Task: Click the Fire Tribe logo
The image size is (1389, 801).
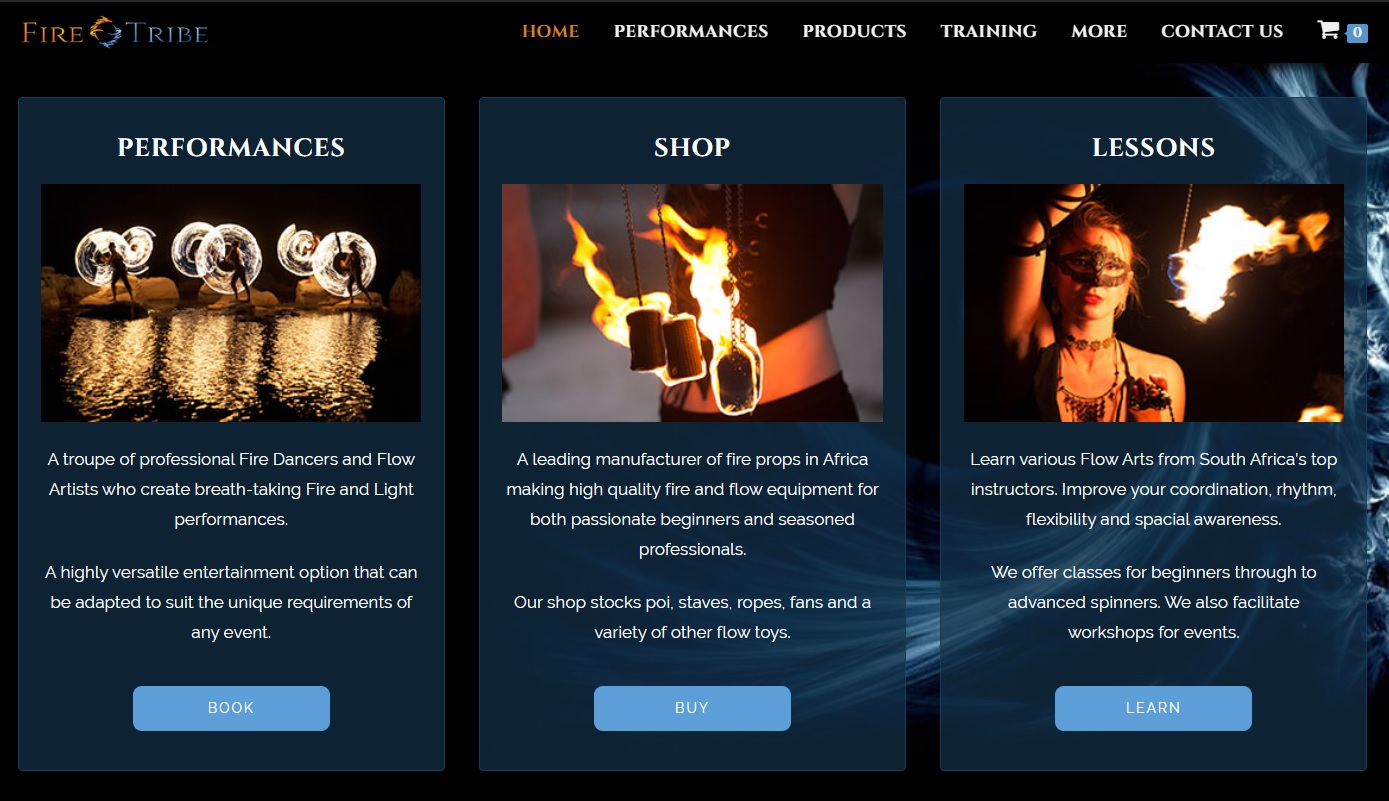Action: (x=115, y=32)
